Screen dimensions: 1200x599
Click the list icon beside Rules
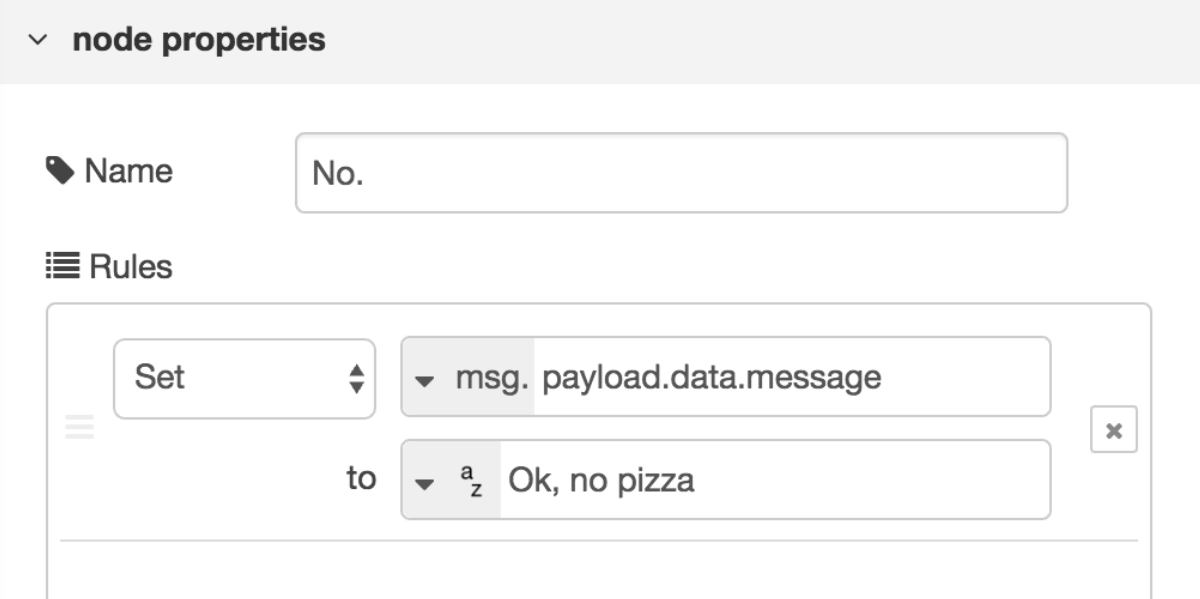[63, 267]
